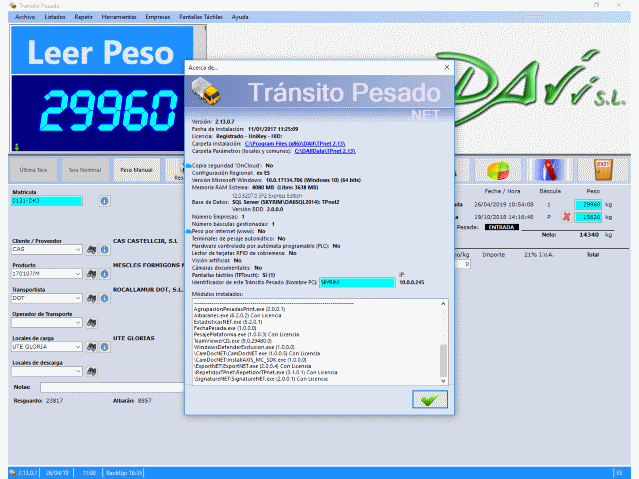
Task: Click info icon next to Matrícula
Action: click(104, 201)
